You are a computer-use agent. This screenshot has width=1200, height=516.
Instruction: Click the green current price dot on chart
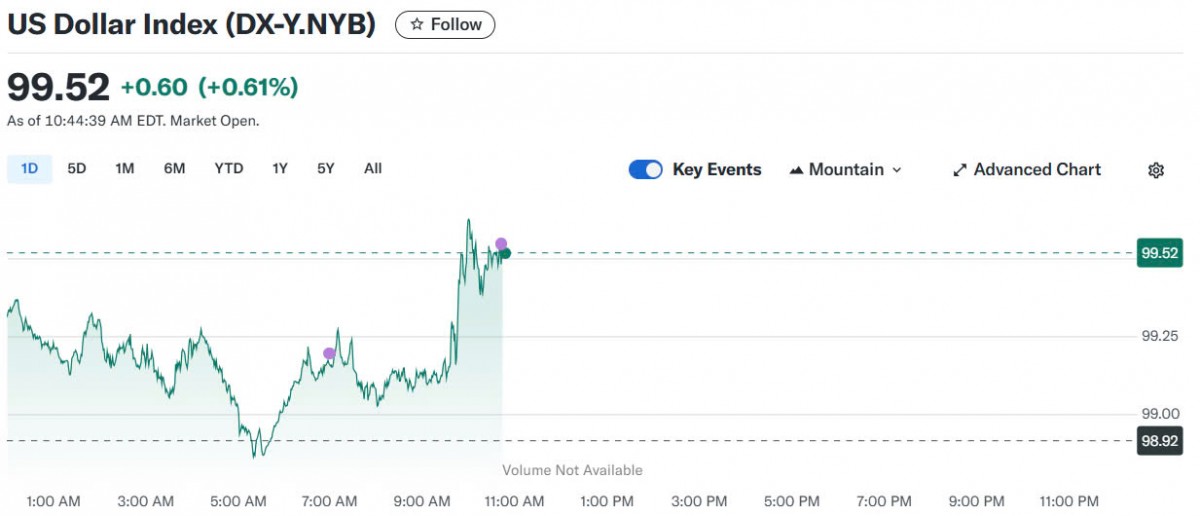[506, 254]
